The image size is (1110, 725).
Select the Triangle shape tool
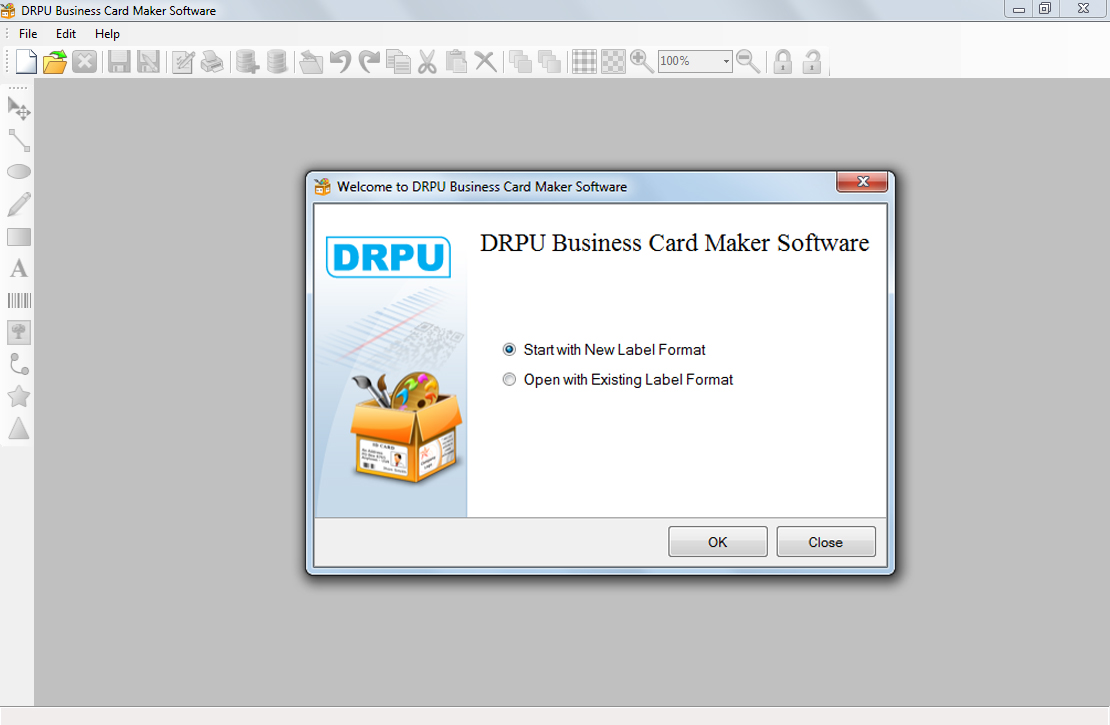point(19,428)
